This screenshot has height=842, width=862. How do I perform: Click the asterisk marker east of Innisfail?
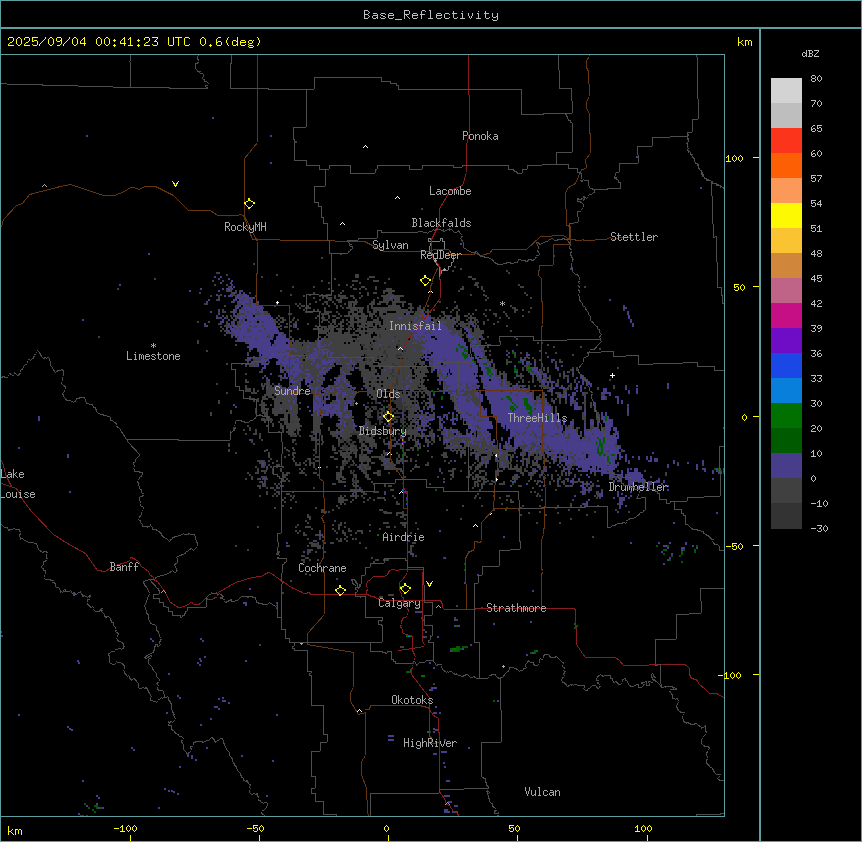point(502,303)
